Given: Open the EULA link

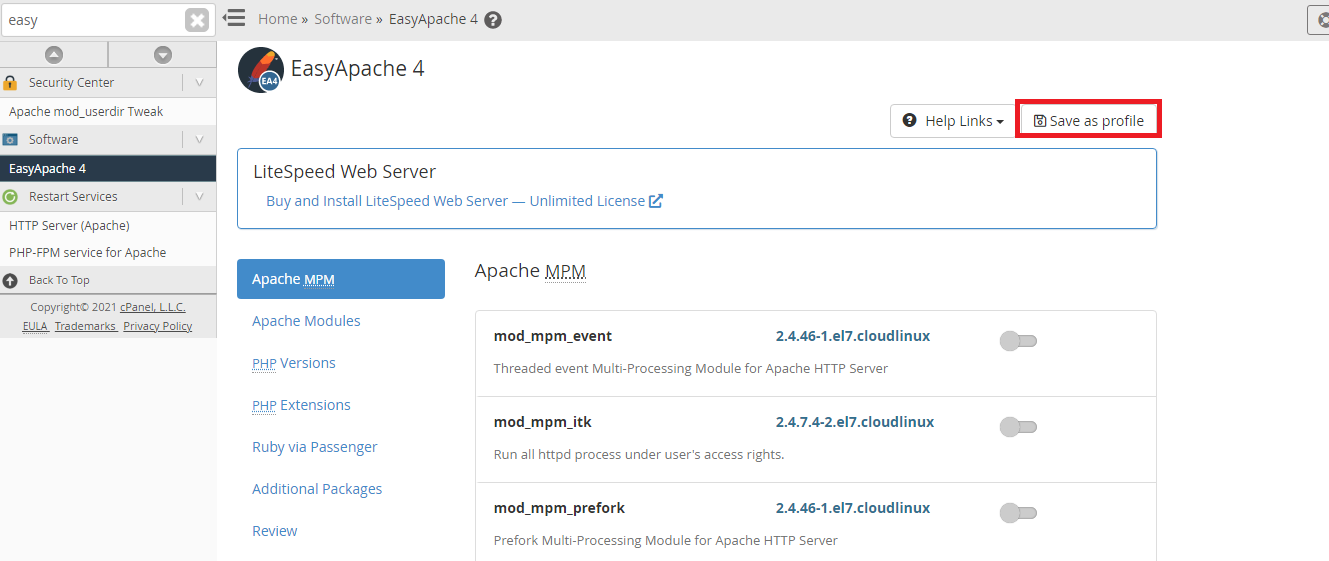Looking at the screenshot, I should [35, 326].
